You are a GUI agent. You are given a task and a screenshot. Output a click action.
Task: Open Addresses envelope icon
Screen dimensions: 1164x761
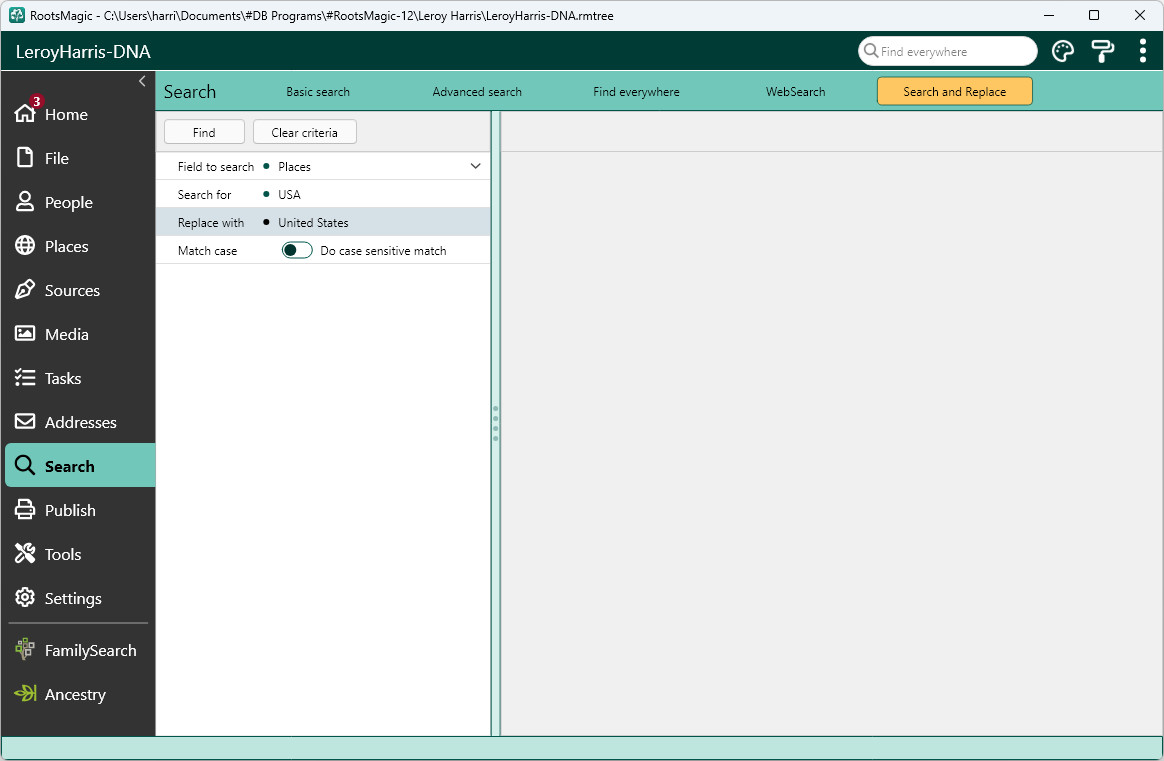(x=25, y=422)
